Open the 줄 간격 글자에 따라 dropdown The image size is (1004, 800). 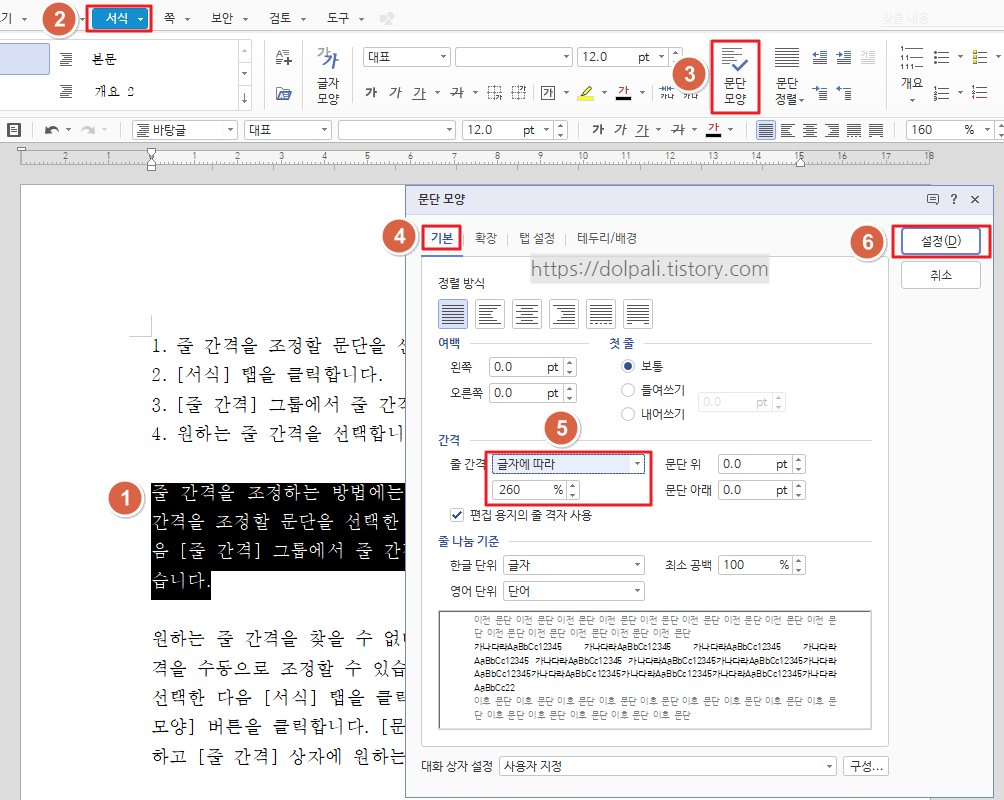[x=569, y=464]
